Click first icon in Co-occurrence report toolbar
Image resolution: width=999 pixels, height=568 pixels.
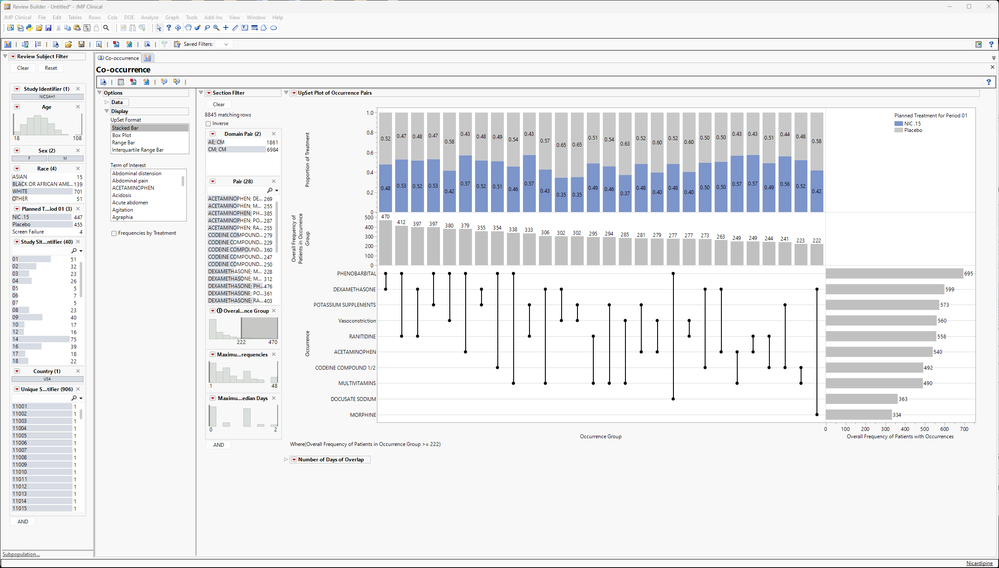(103, 82)
